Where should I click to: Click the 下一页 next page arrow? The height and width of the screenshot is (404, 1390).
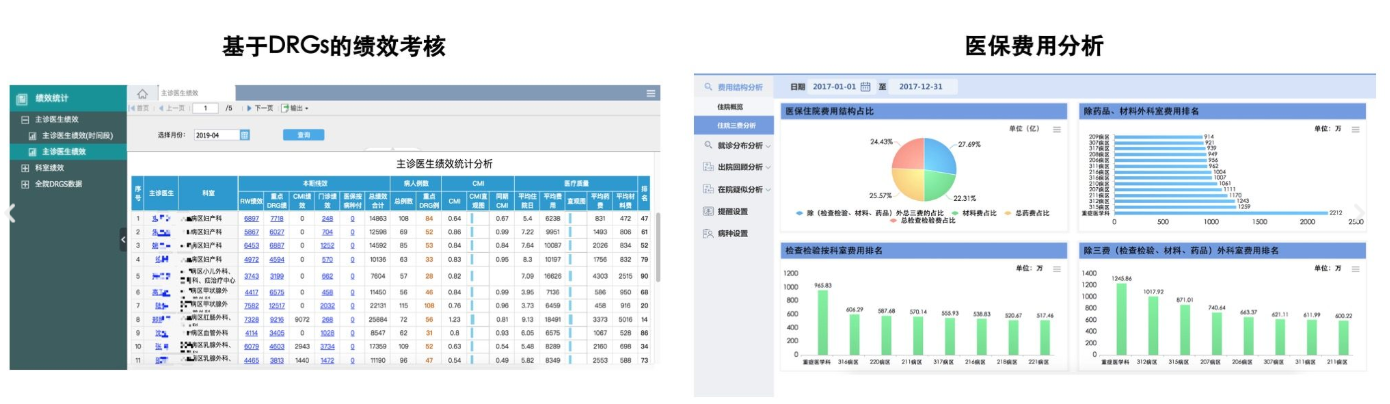[x=249, y=108]
